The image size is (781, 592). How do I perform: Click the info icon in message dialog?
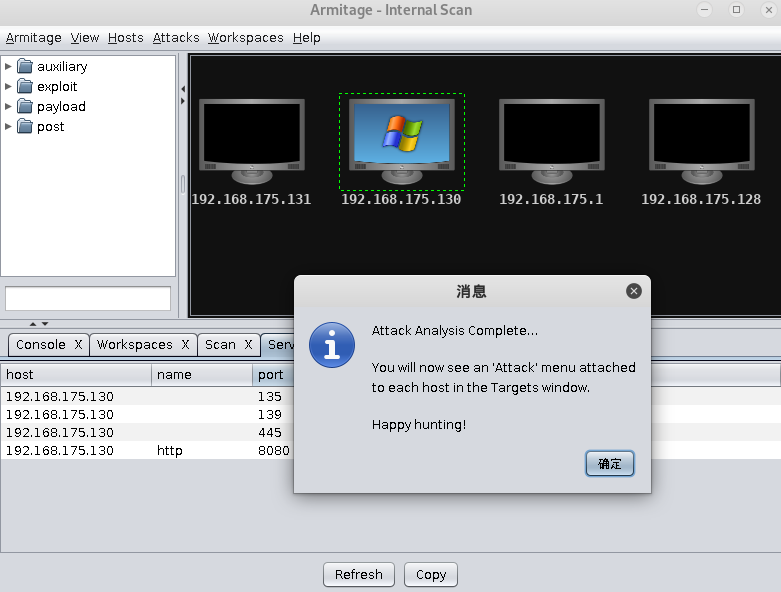(x=332, y=345)
